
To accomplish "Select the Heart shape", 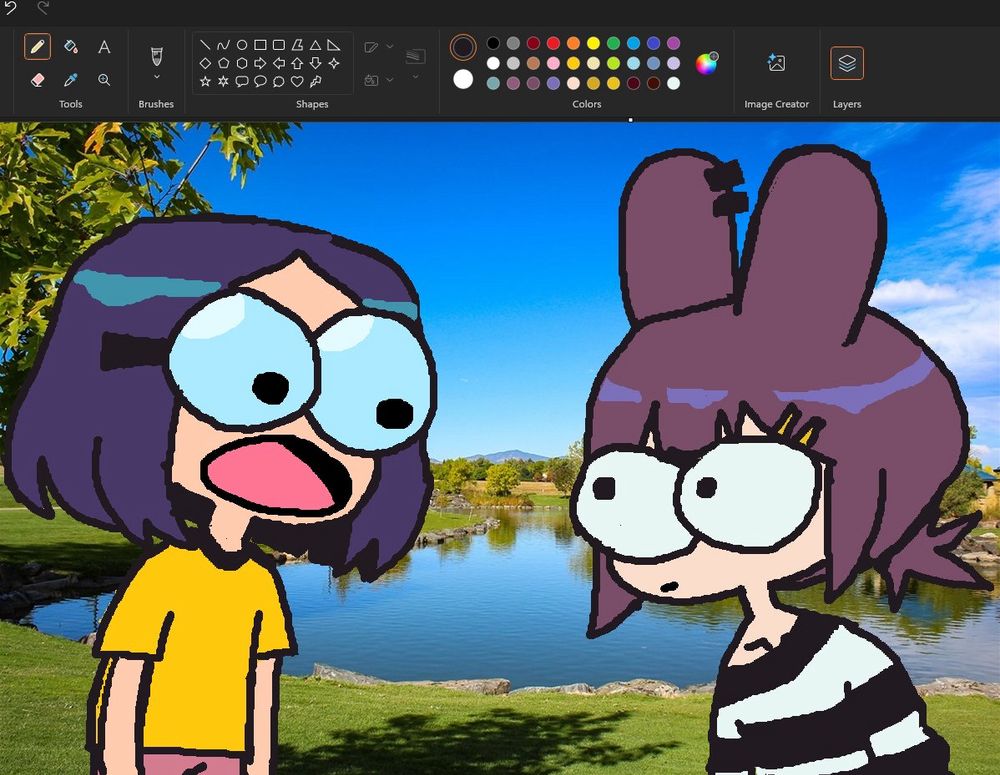I will click(x=296, y=80).
